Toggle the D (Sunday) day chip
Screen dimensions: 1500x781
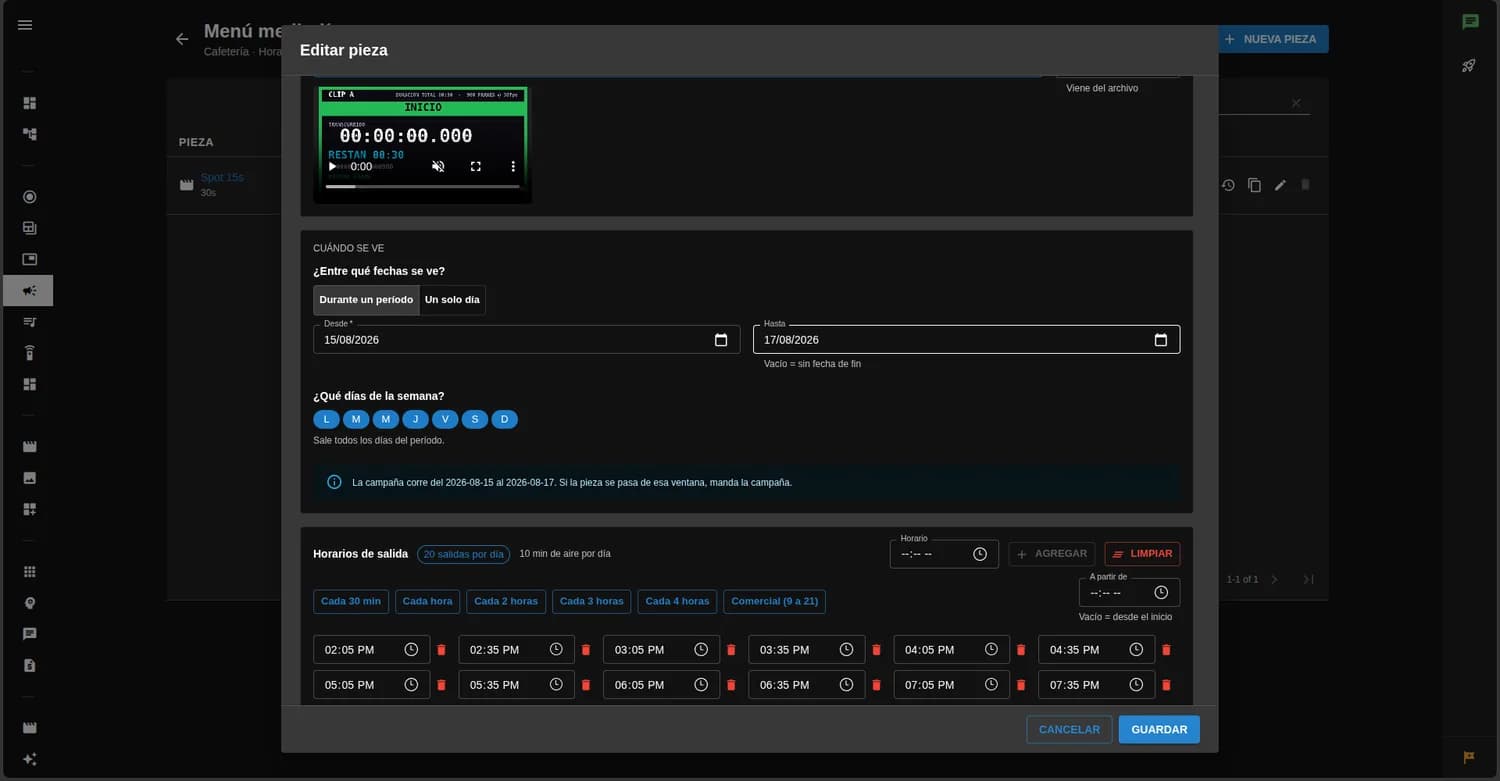click(x=504, y=419)
